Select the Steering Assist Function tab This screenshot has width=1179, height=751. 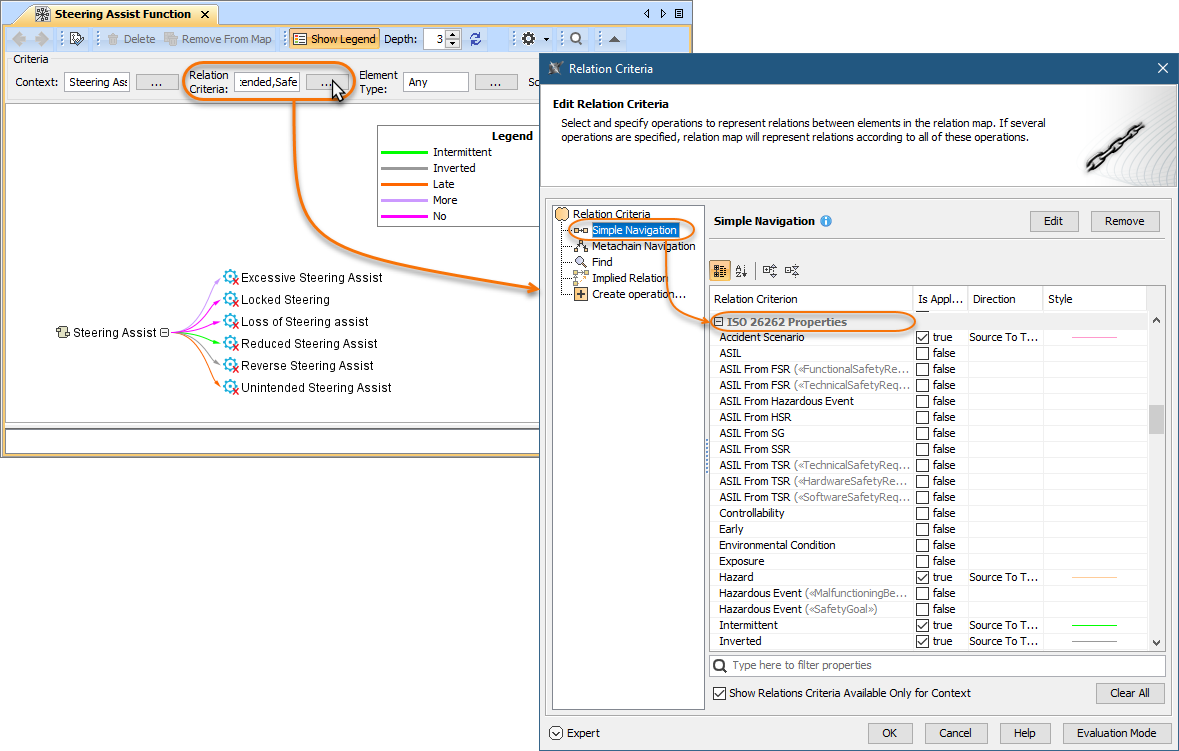[122, 14]
